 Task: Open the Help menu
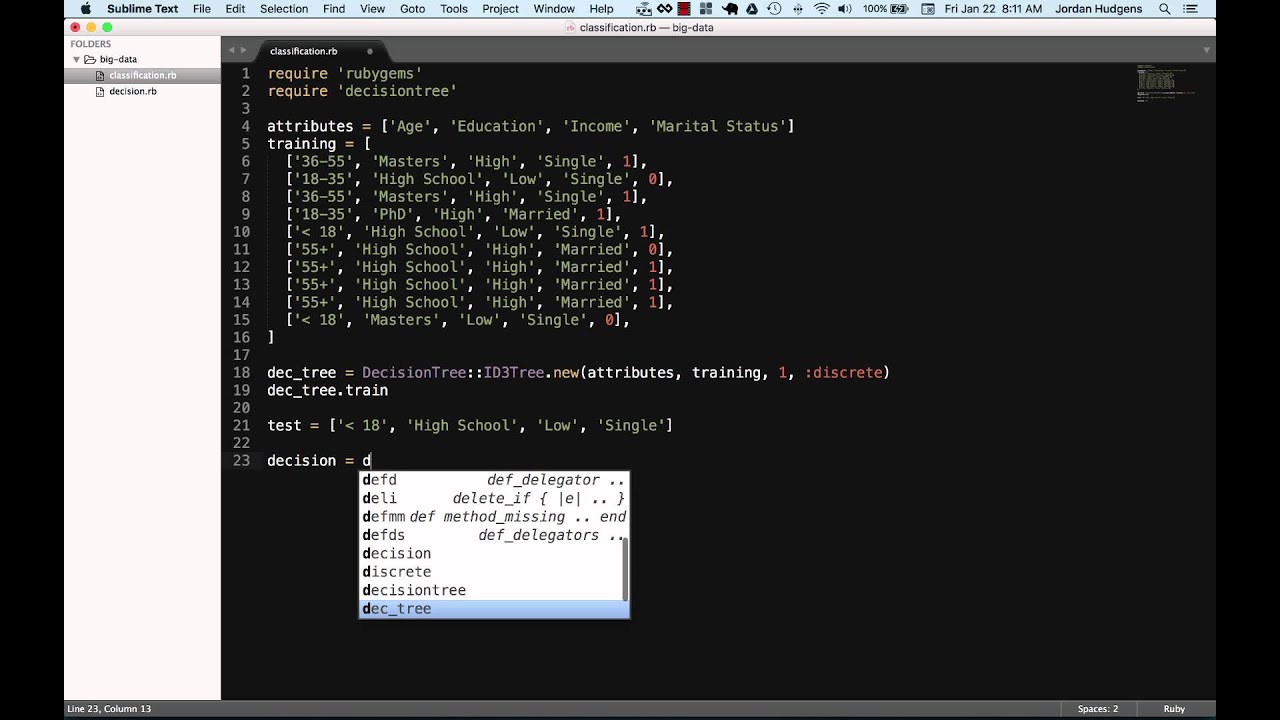pyautogui.click(x=601, y=9)
